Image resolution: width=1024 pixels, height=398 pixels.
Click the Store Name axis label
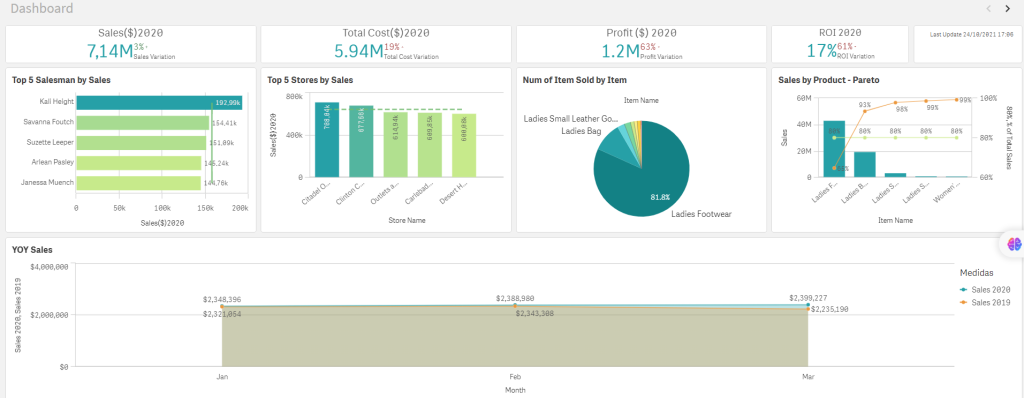click(x=407, y=221)
